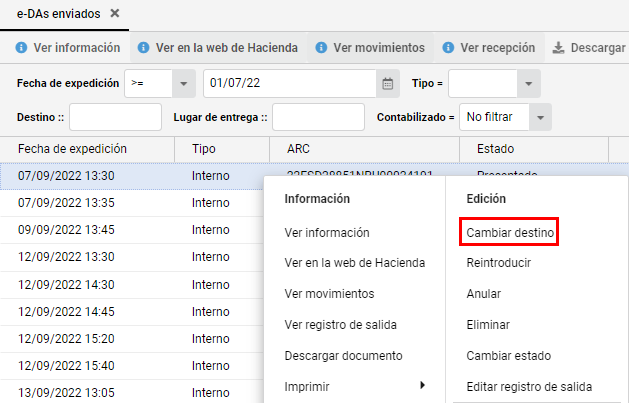Click the Fecha de expedición date field

coord(290,83)
